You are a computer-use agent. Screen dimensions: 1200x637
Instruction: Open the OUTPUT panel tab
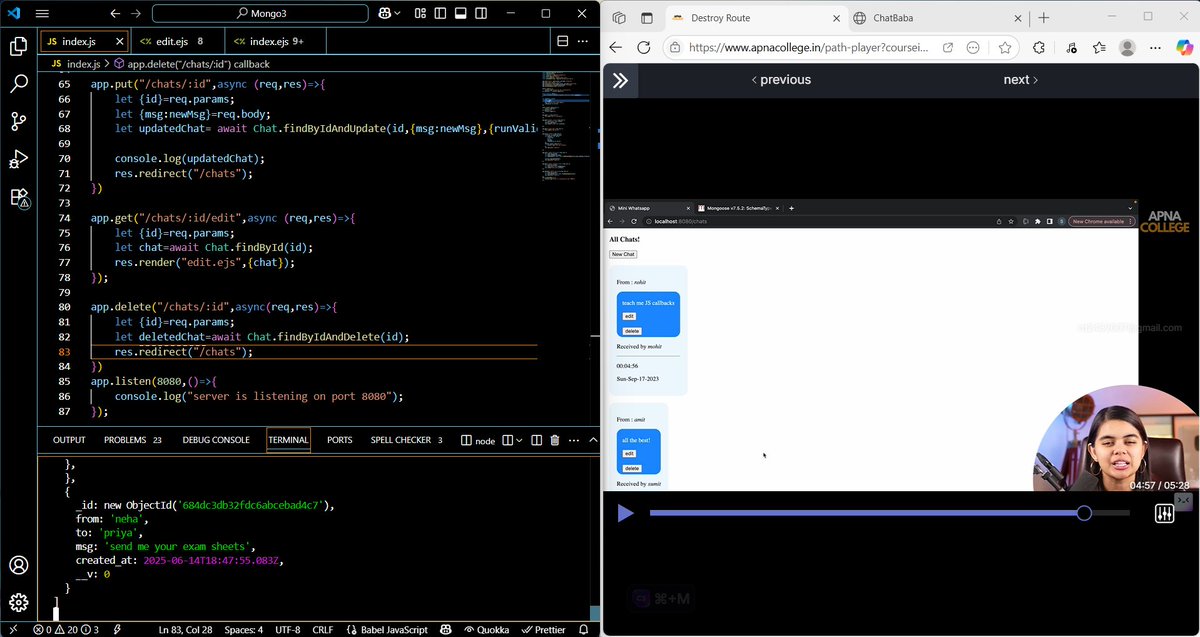69,440
